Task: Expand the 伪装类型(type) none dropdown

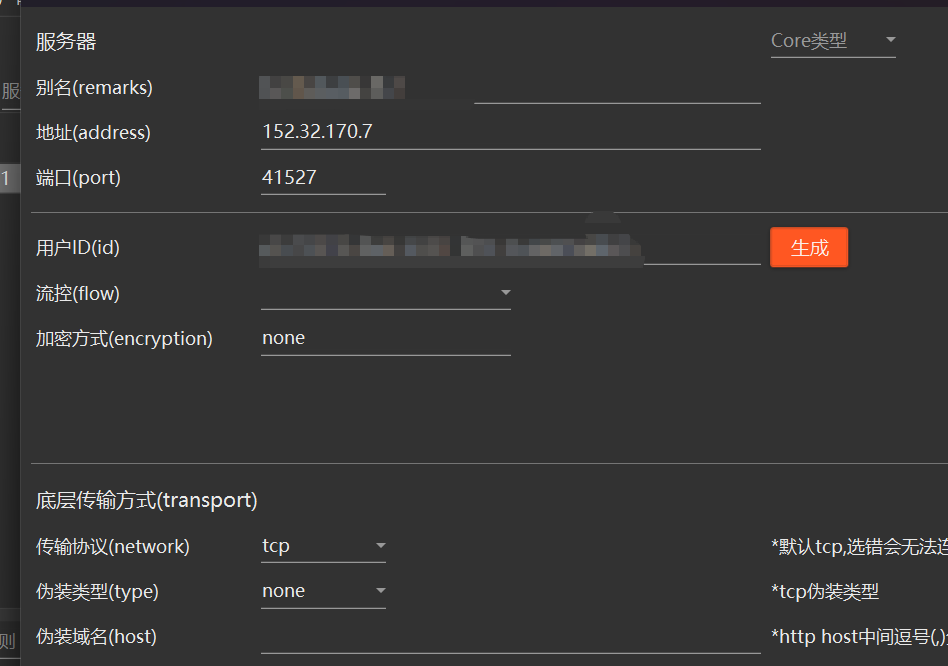Action: [323, 591]
